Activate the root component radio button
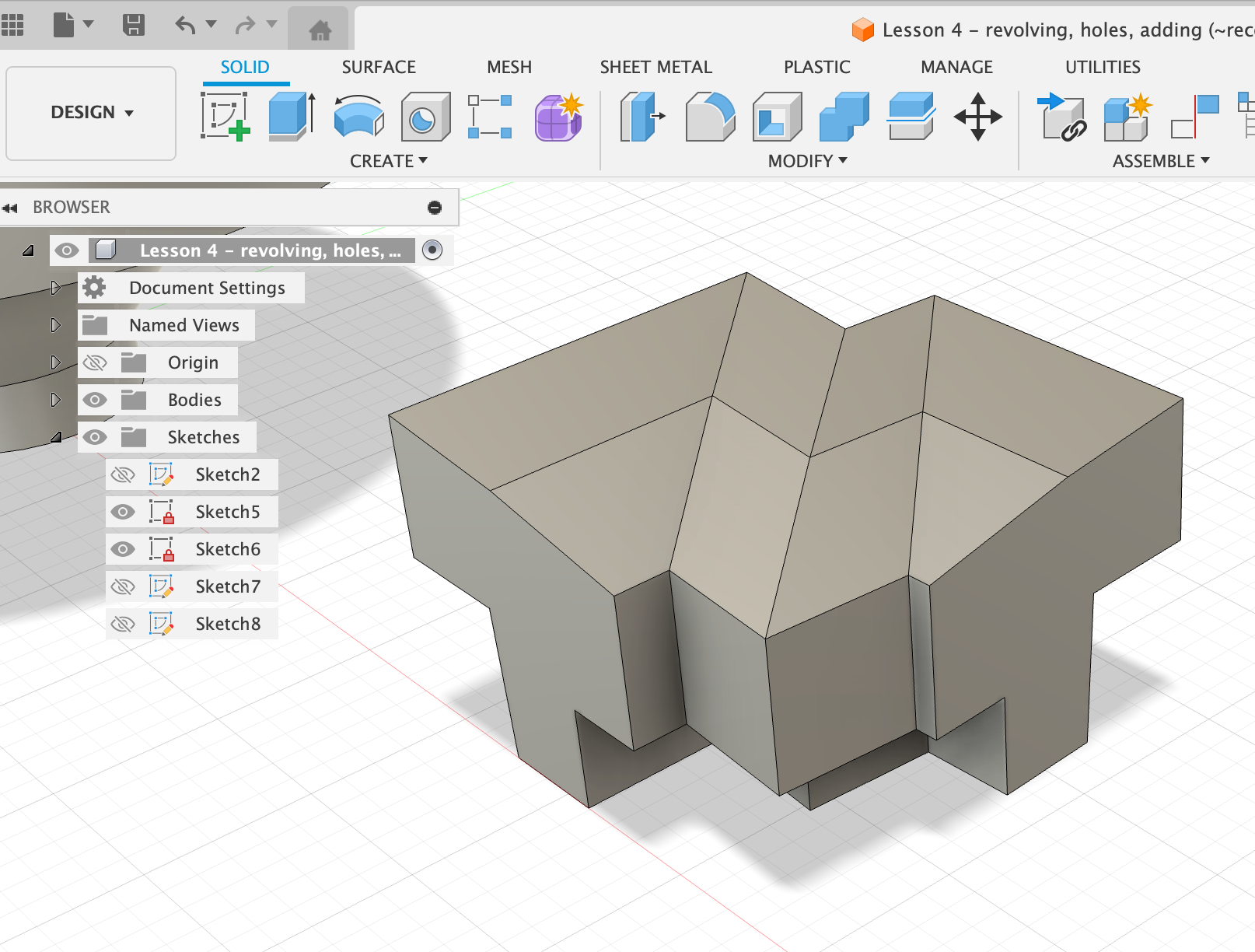 pyautogui.click(x=432, y=250)
